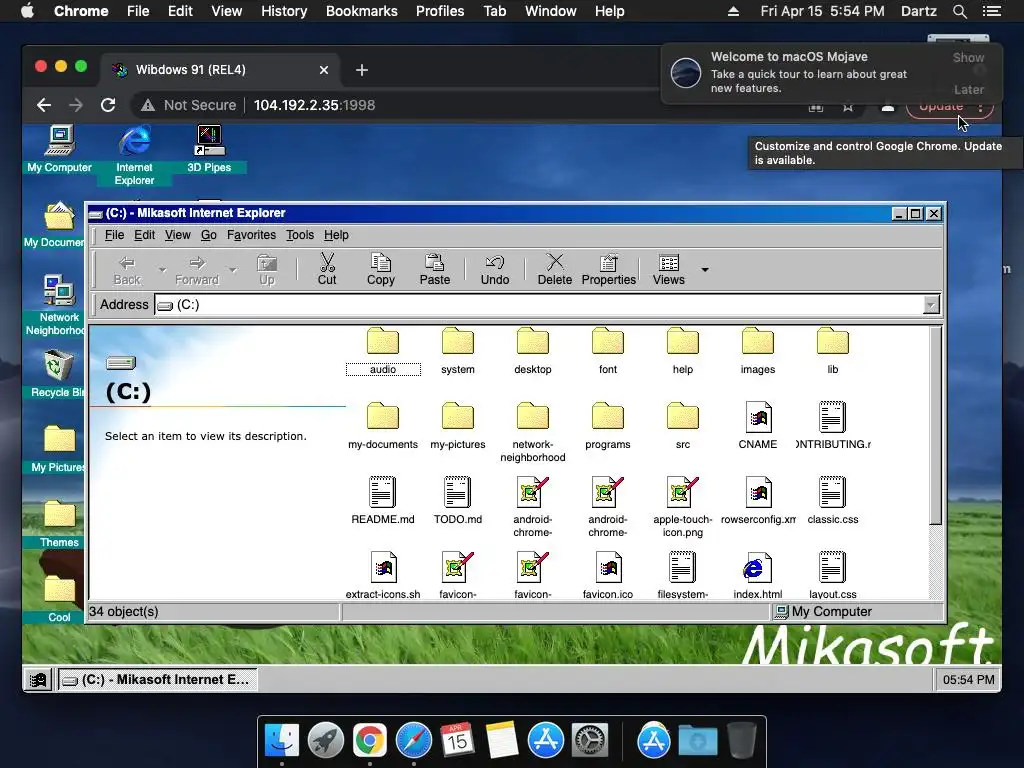Image resolution: width=1024 pixels, height=768 pixels.
Task: Open the Edit menu in Explorer window
Action: (144, 235)
